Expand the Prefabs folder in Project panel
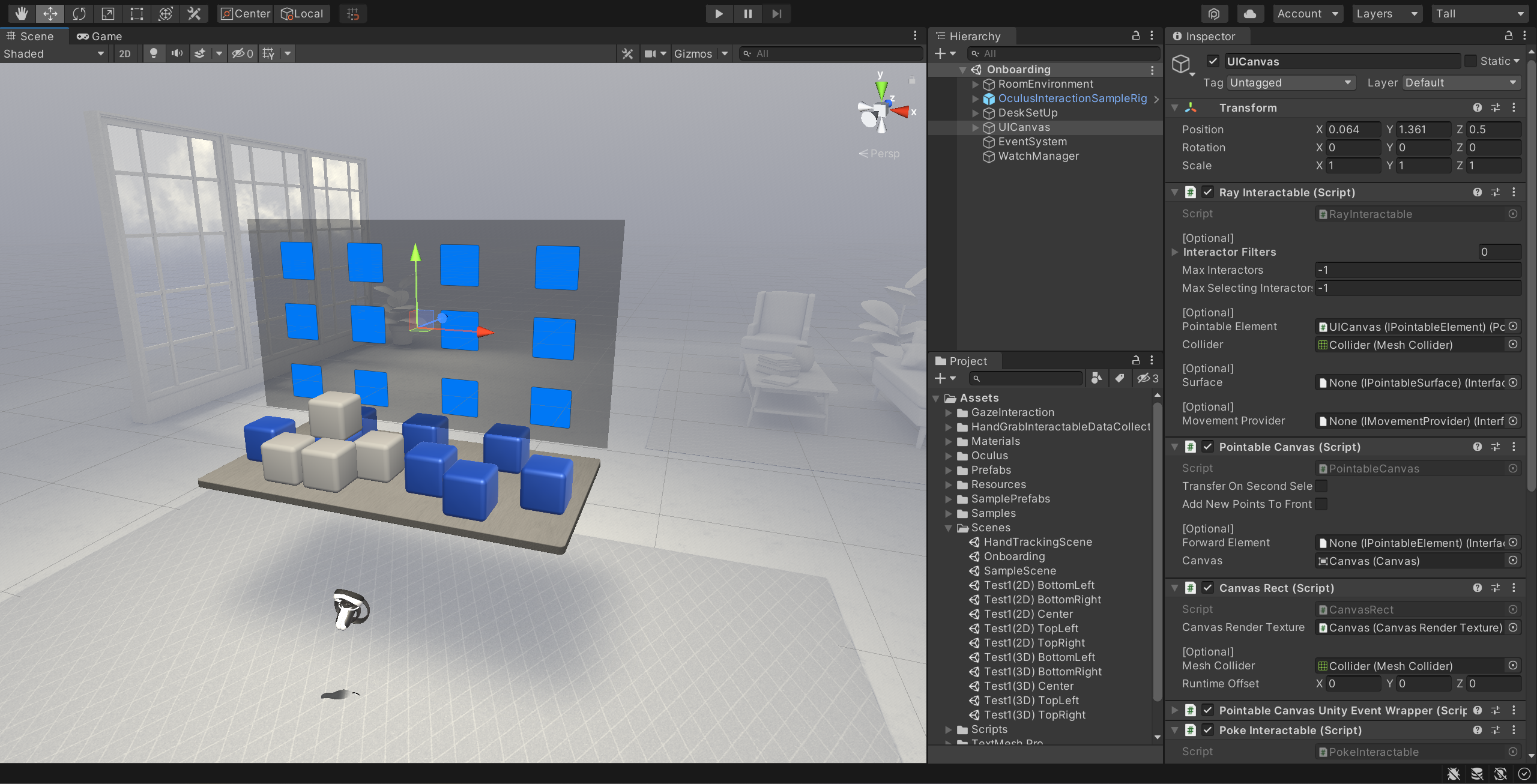Viewport: 1537px width, 784px height. (949, 469)
